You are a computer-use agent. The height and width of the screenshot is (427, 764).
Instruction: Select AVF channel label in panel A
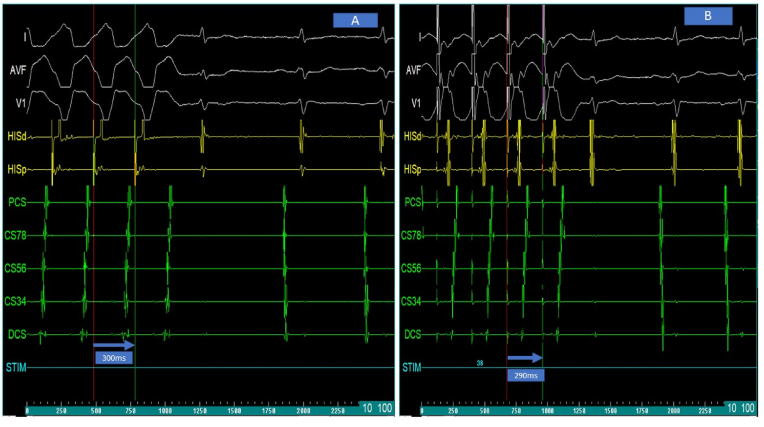point(18,70)
